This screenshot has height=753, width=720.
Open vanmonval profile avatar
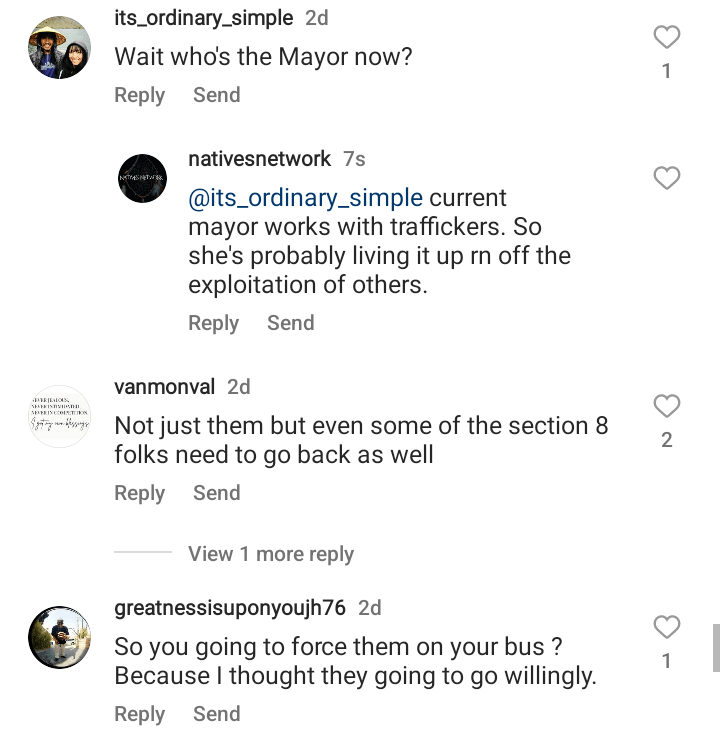[x=59, y=416]
